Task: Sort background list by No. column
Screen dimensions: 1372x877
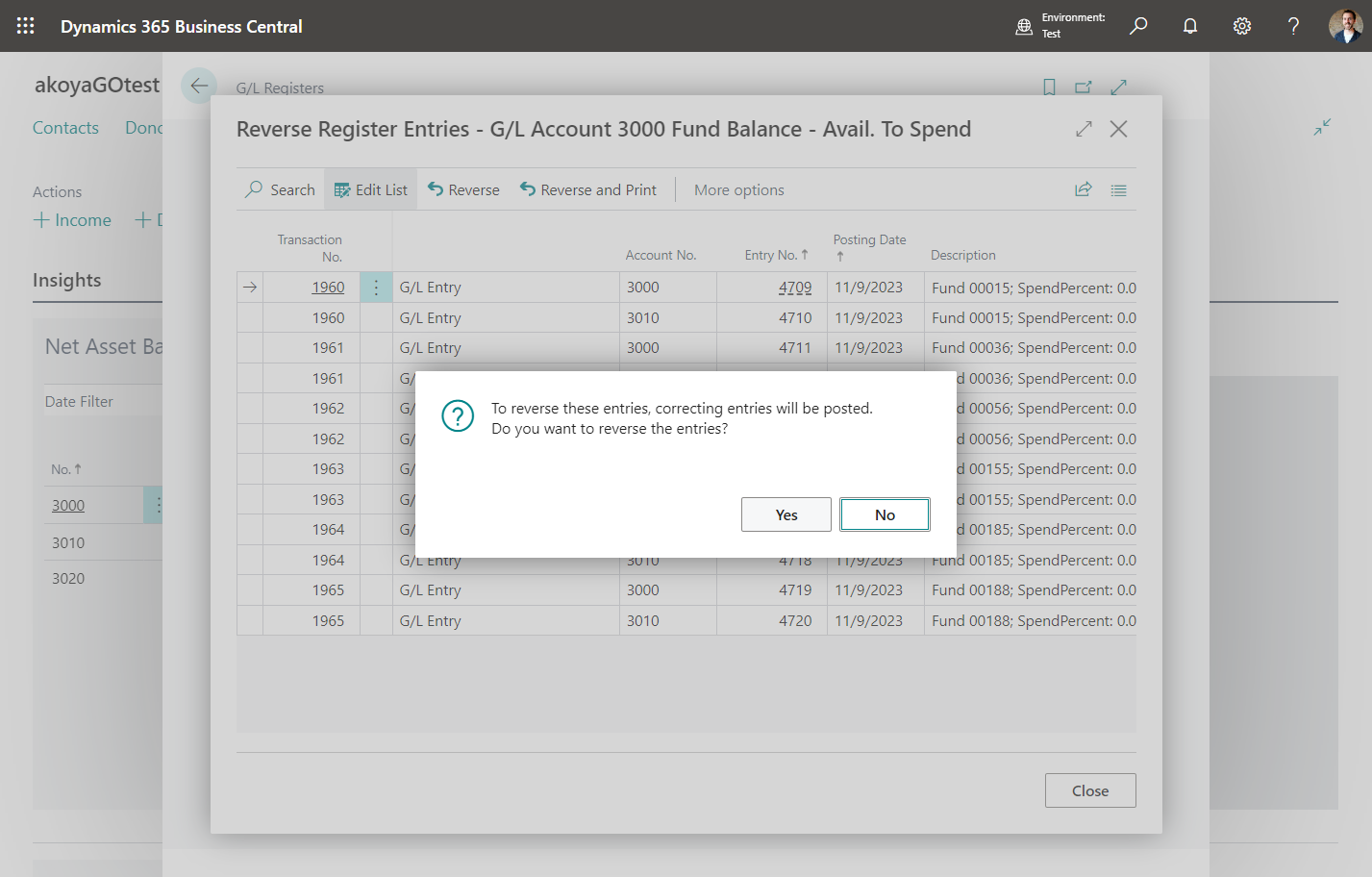Action: coord(66,469)
